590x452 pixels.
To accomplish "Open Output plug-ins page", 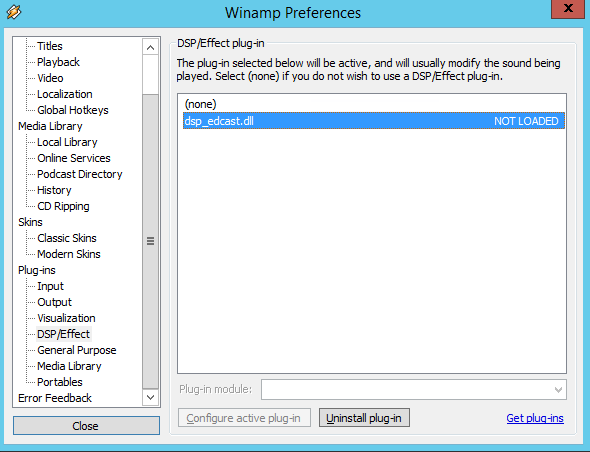I will pos(54,302).
